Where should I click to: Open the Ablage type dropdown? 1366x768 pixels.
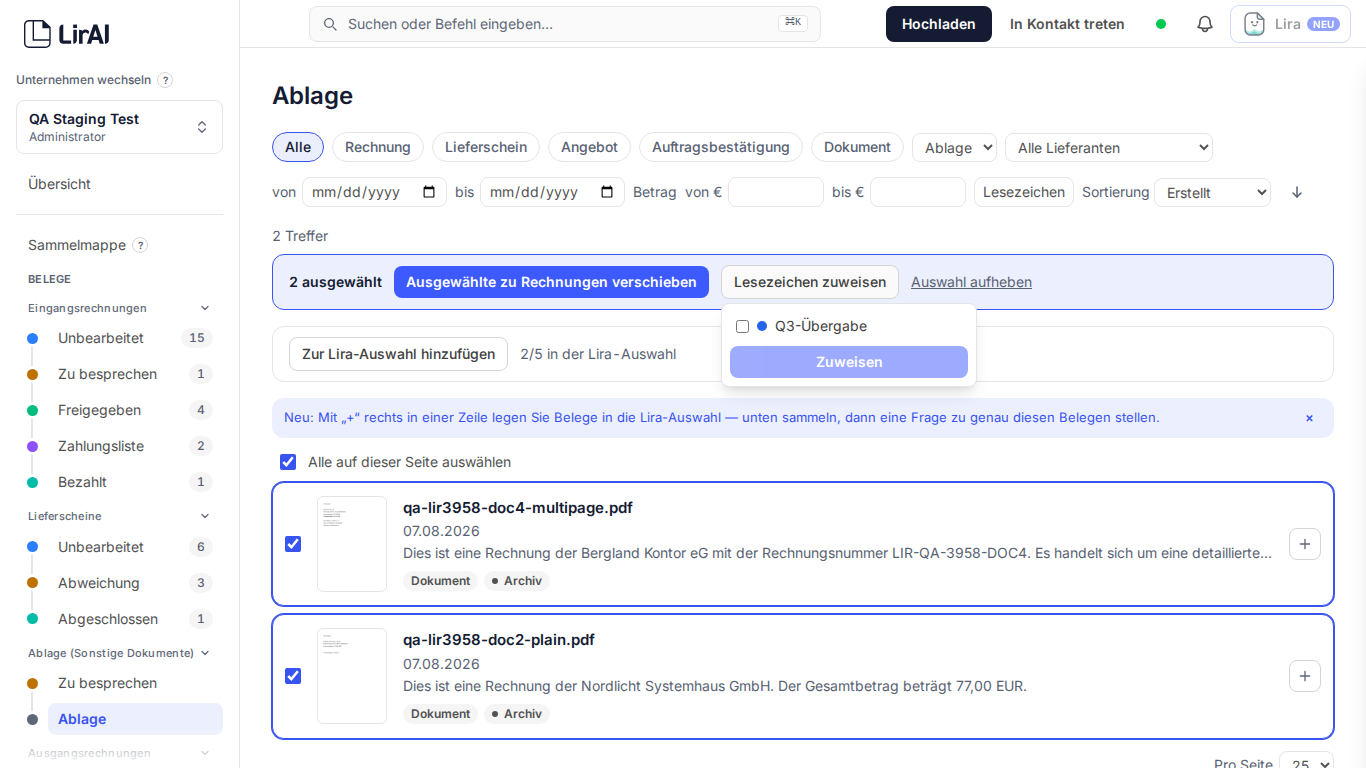coord(954,148)
